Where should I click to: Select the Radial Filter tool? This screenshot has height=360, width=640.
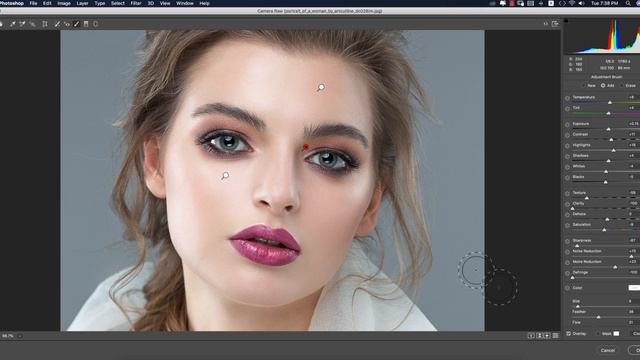click(96, 24)
